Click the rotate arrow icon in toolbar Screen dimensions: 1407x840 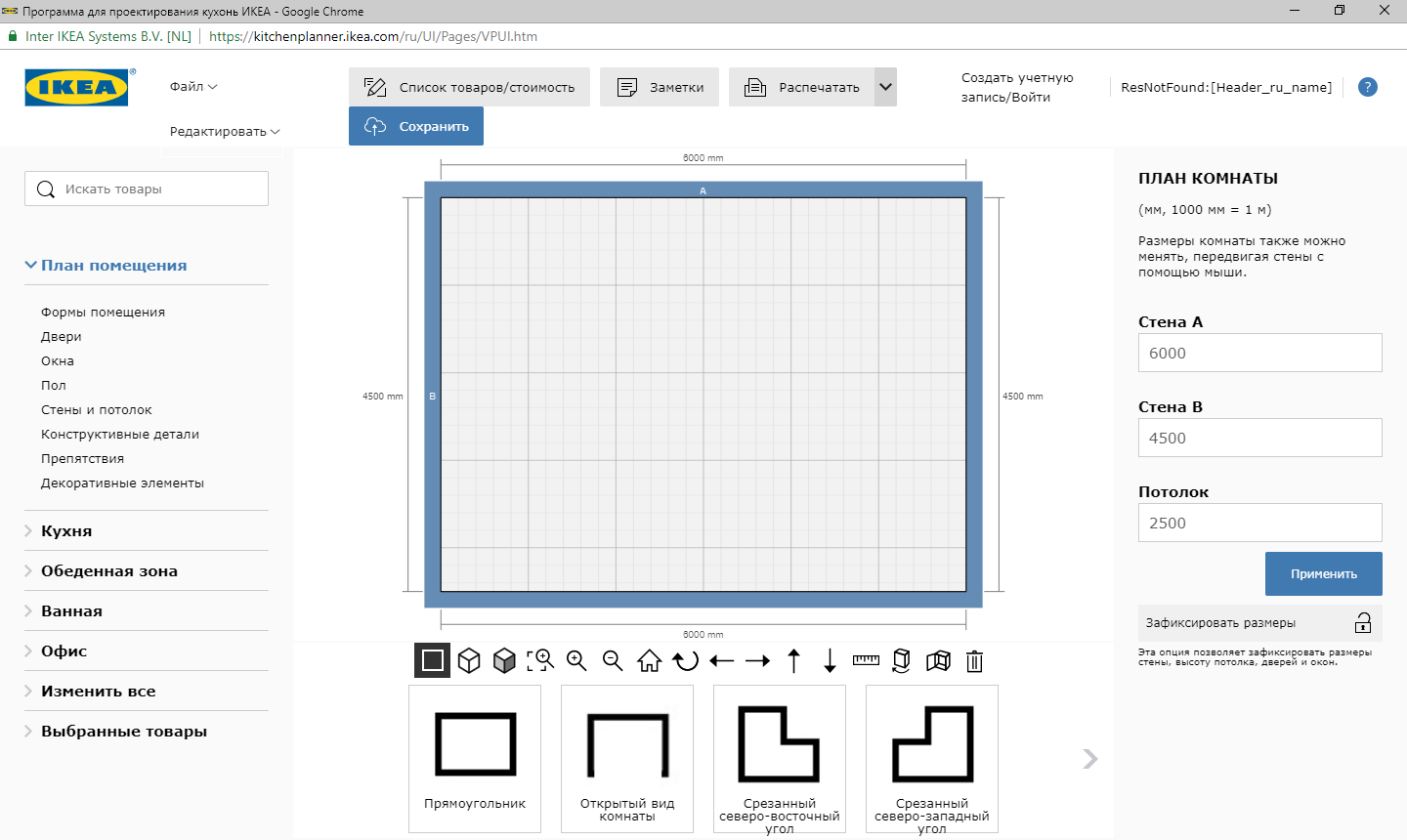point(686,661)
